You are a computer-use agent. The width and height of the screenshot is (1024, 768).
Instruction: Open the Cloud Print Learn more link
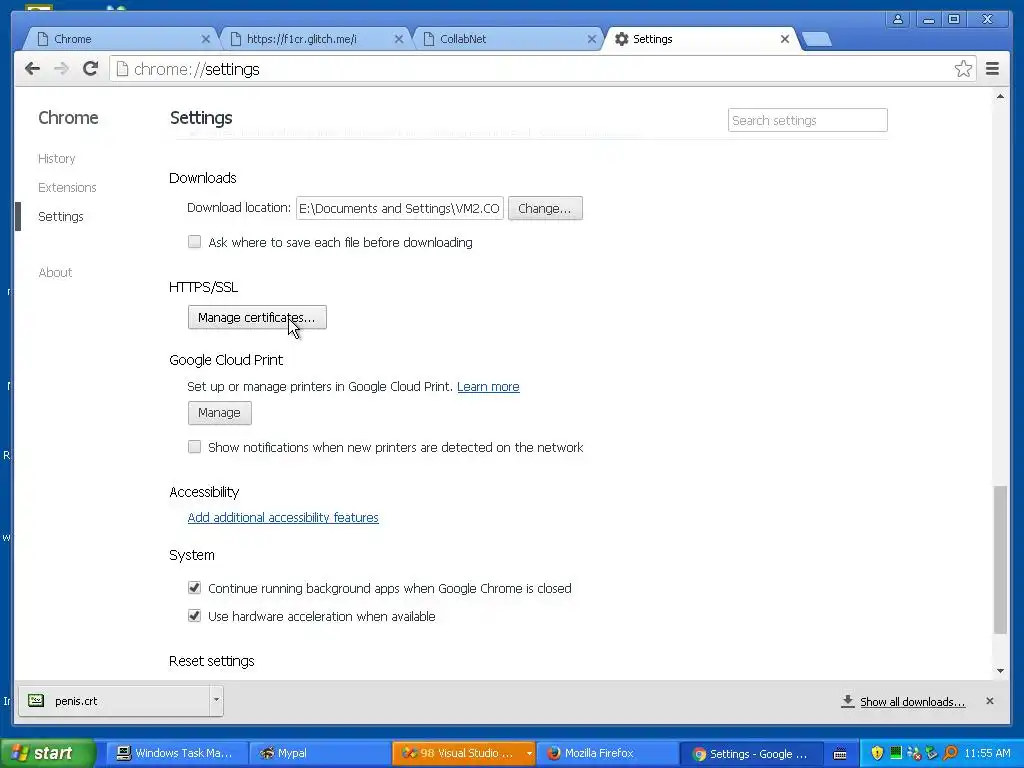488,387
